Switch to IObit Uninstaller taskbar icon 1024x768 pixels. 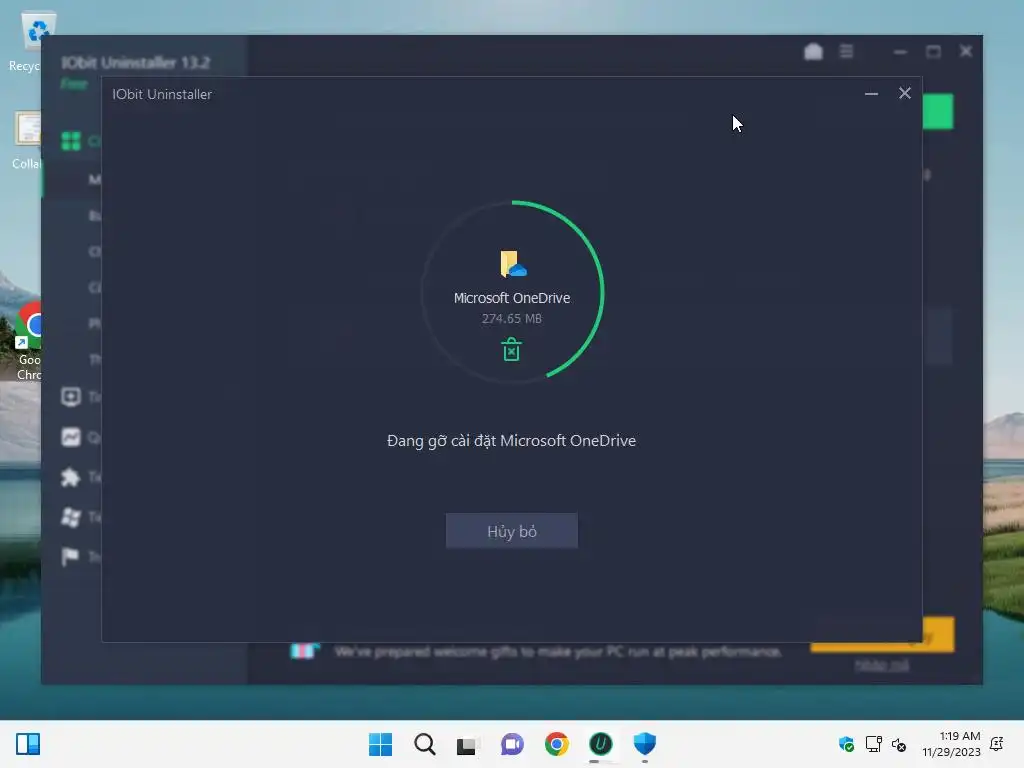click(600, 744)
